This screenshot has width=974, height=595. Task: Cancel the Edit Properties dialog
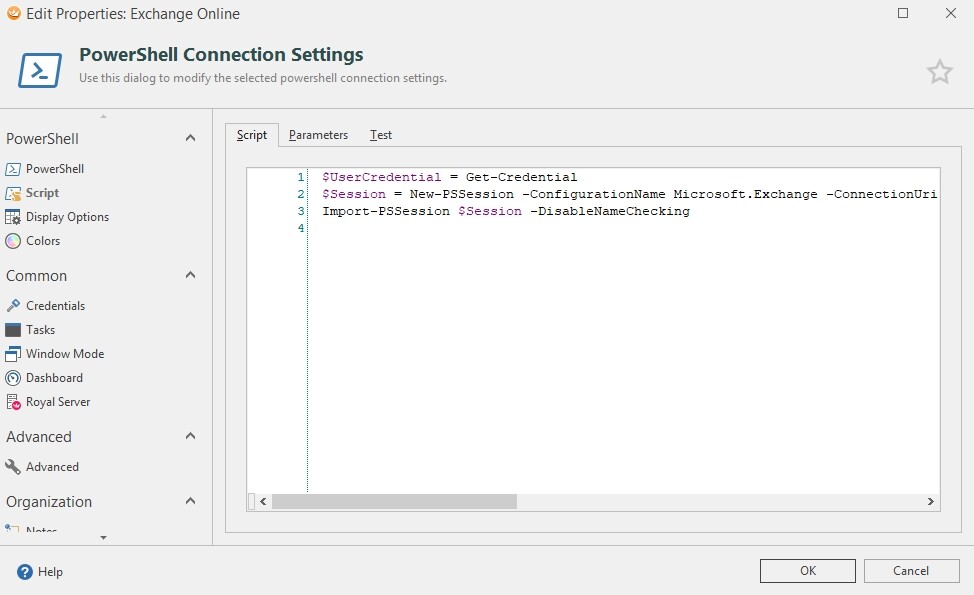pos(911,571)
